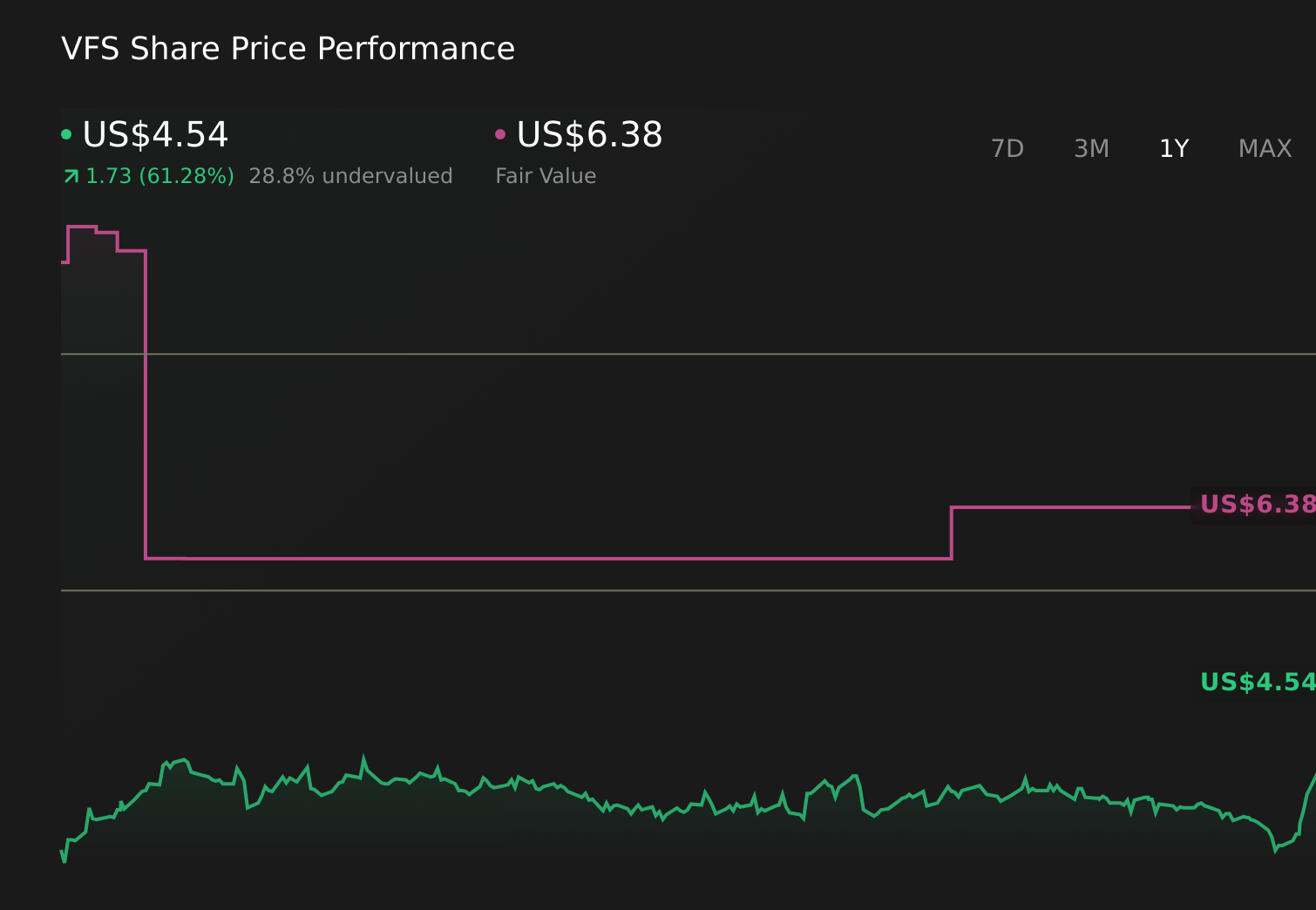Switch to the MAX time range tab
The width and height of the screenshot is (1316, 910).
(x=1264, y=148)
